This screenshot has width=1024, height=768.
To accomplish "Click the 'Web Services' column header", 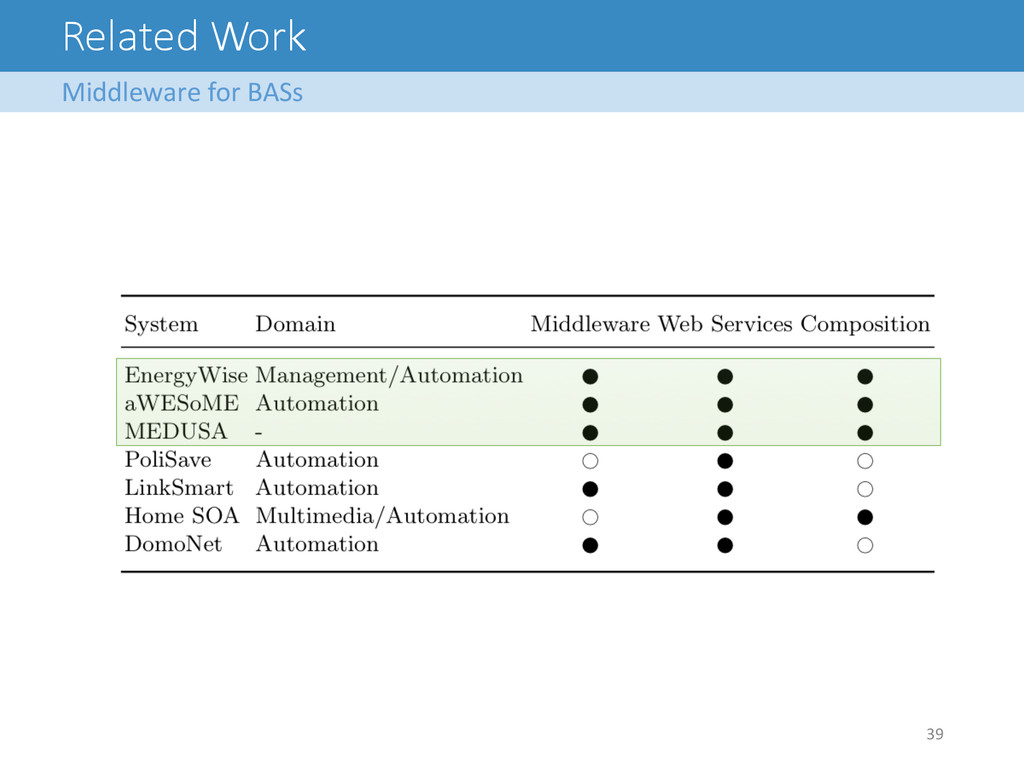I will click(725, 324).
